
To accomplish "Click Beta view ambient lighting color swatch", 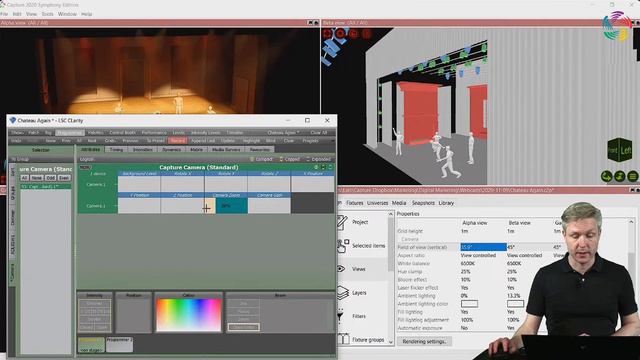I will (516, 304).
